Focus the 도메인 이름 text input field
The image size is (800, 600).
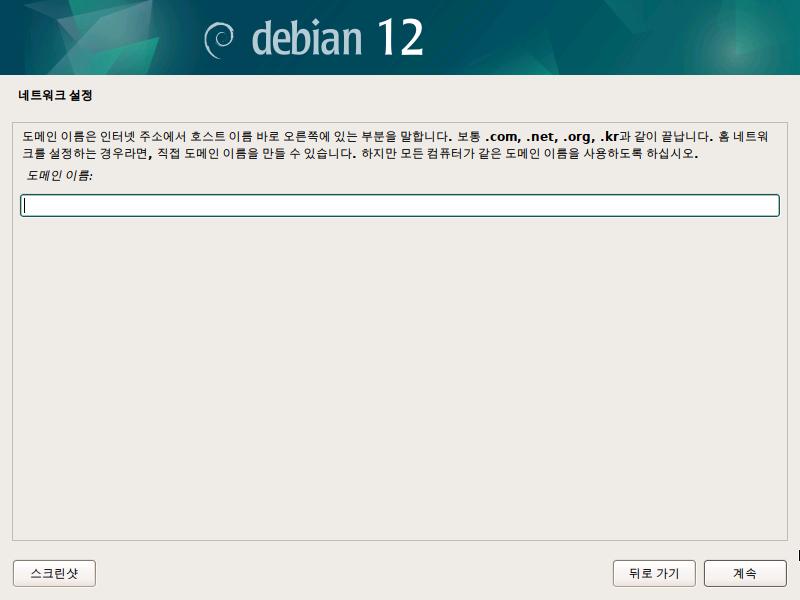tap(400, 205)
